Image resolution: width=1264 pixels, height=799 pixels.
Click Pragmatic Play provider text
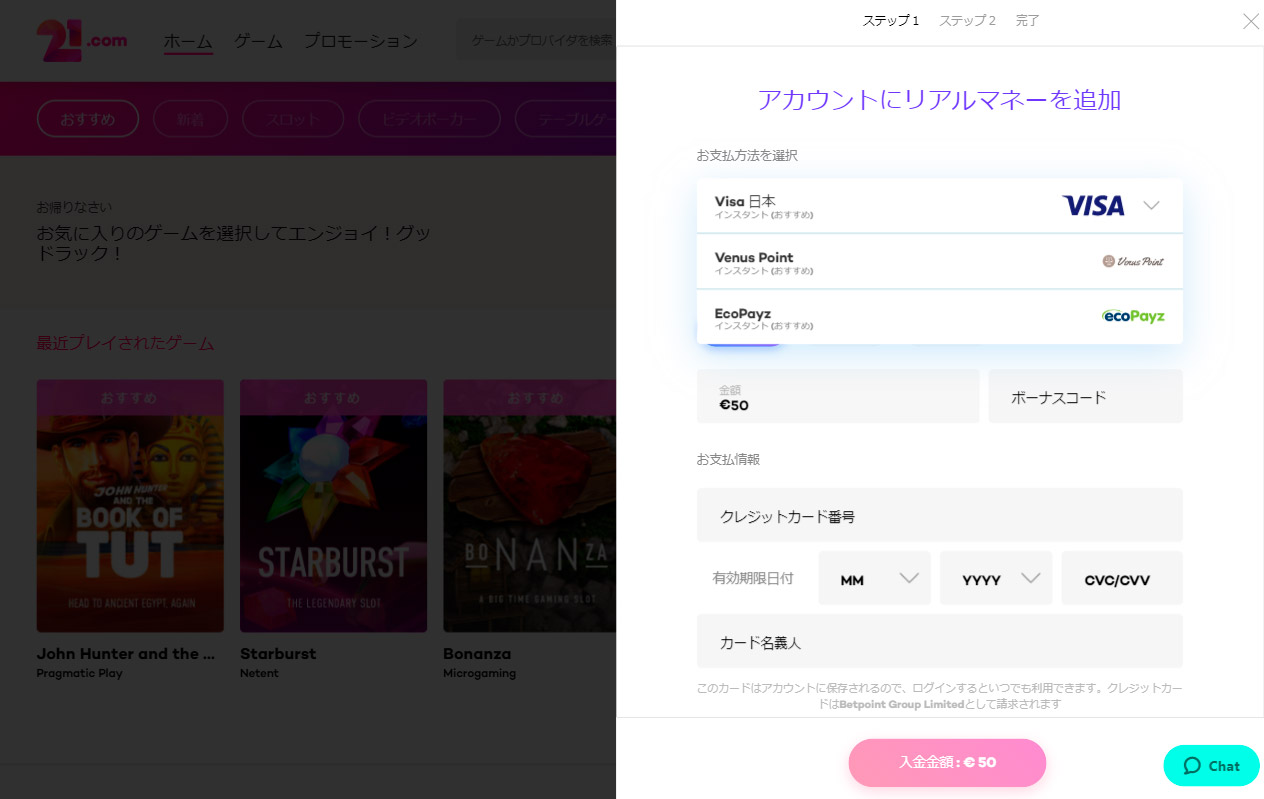coord(80,674)
